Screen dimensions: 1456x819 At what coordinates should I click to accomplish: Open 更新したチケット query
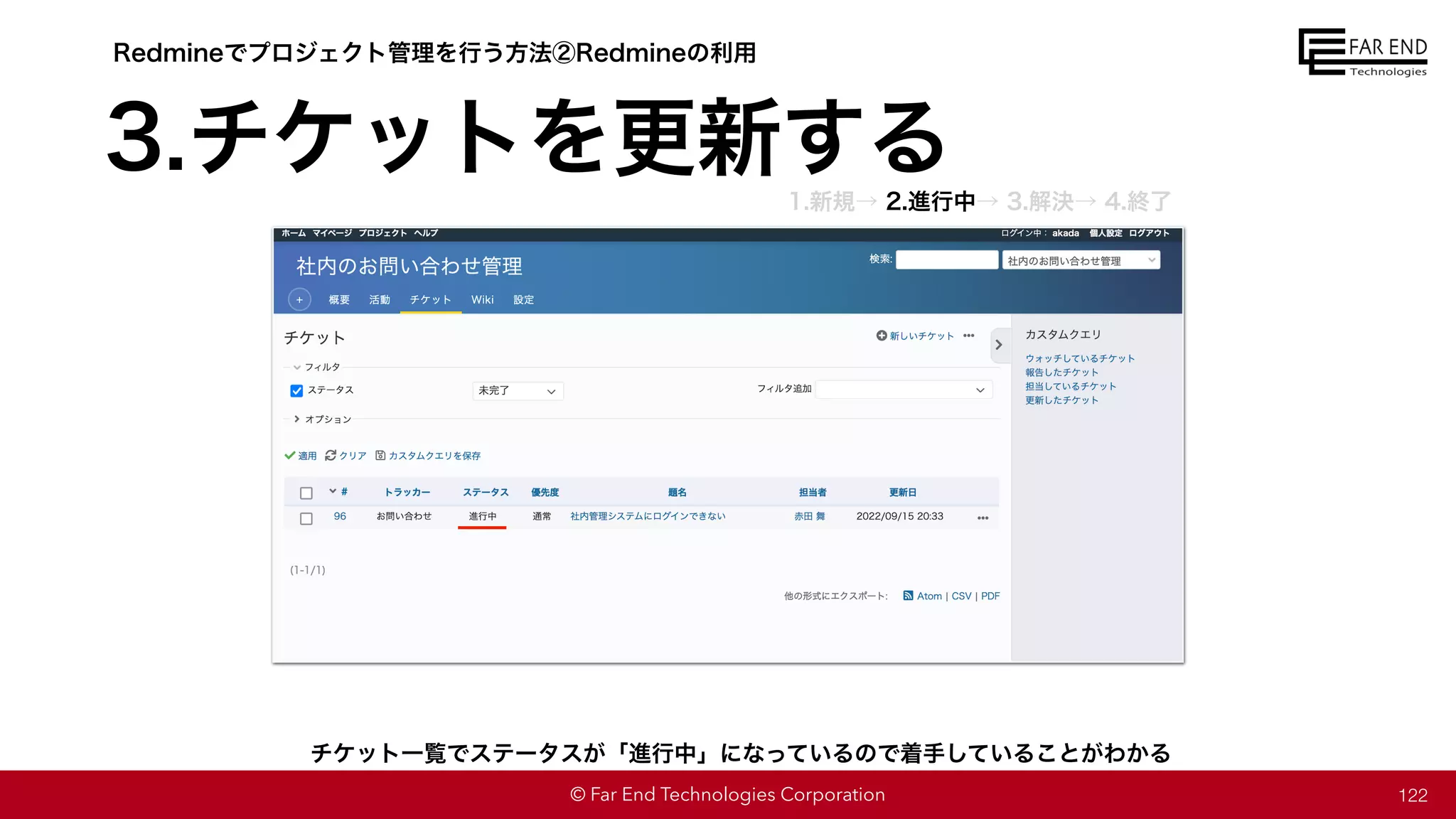point(1062,400)
